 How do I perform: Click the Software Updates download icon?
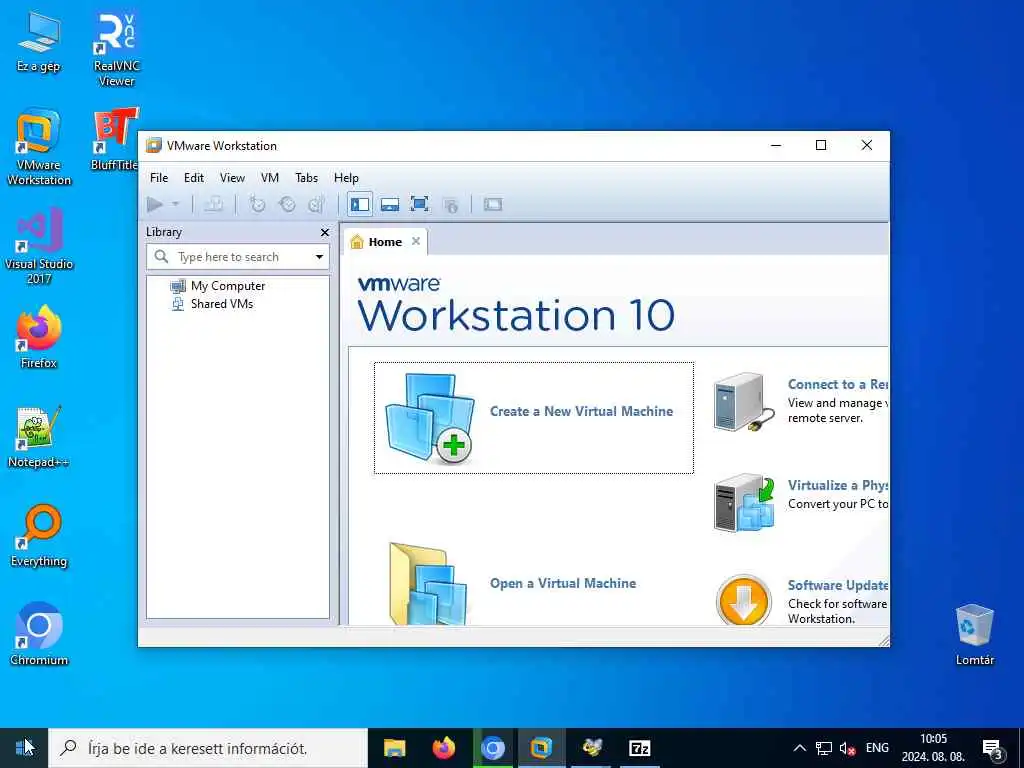pos(743,600)
